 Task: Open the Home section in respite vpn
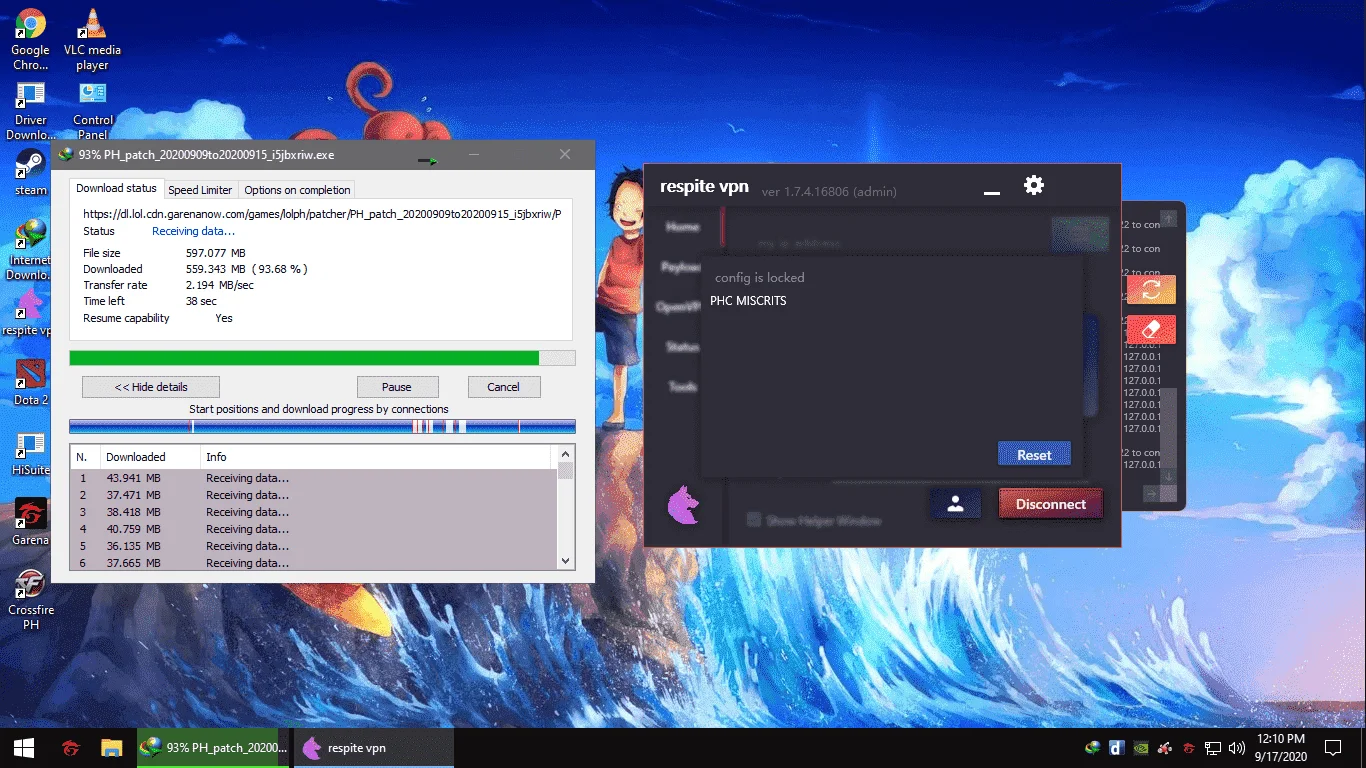coord(683,227)
